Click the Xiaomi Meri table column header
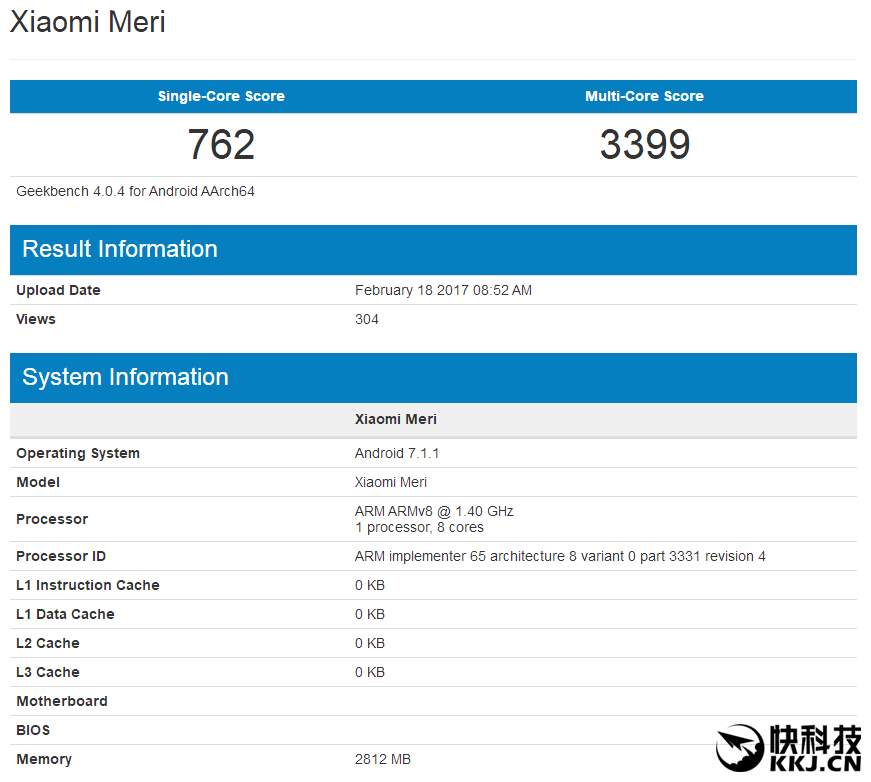The height and width of the screenshot is (782, 871). point(396,419)
